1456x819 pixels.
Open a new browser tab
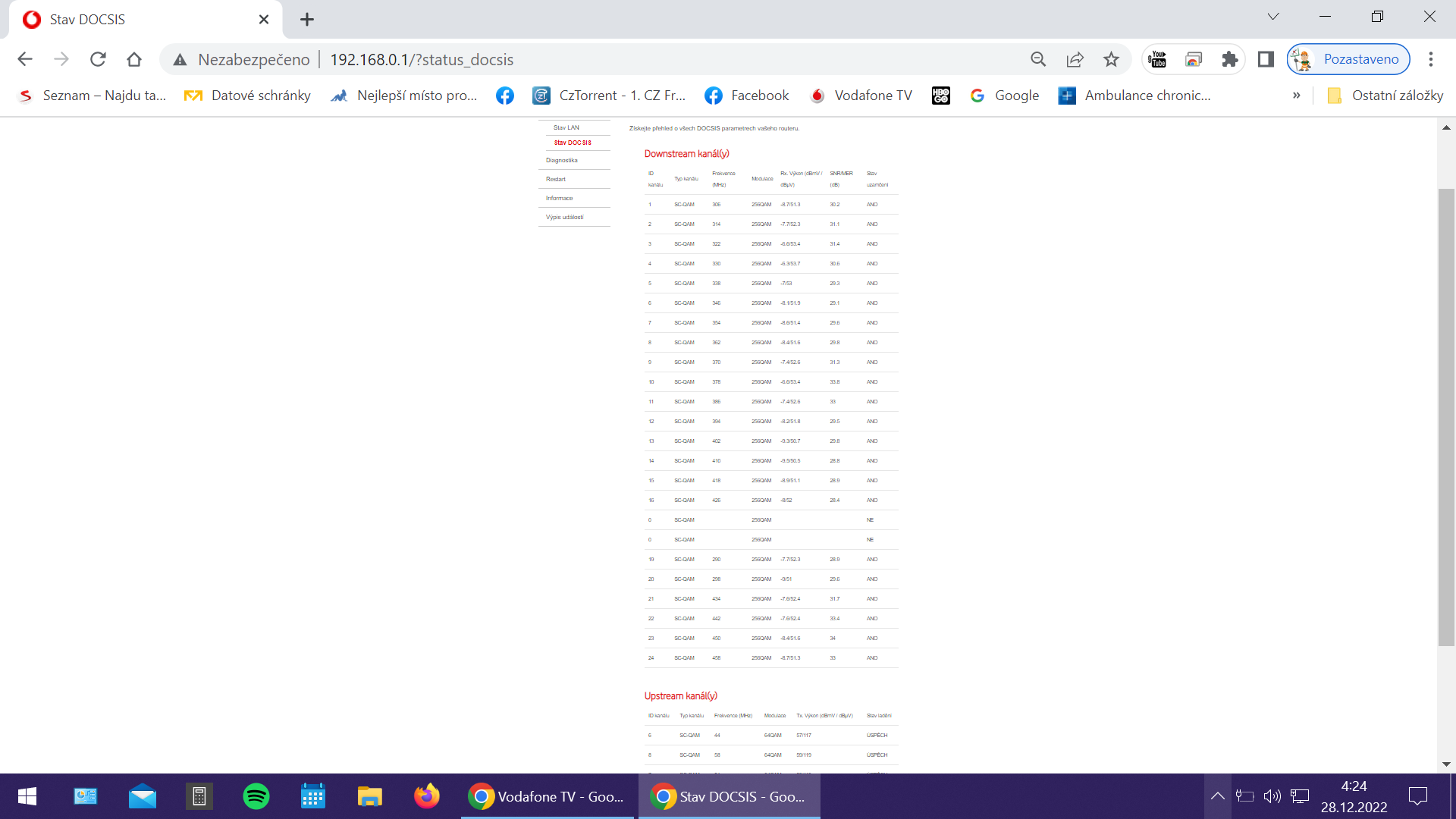pyautogui.click(x=307, y=20)
